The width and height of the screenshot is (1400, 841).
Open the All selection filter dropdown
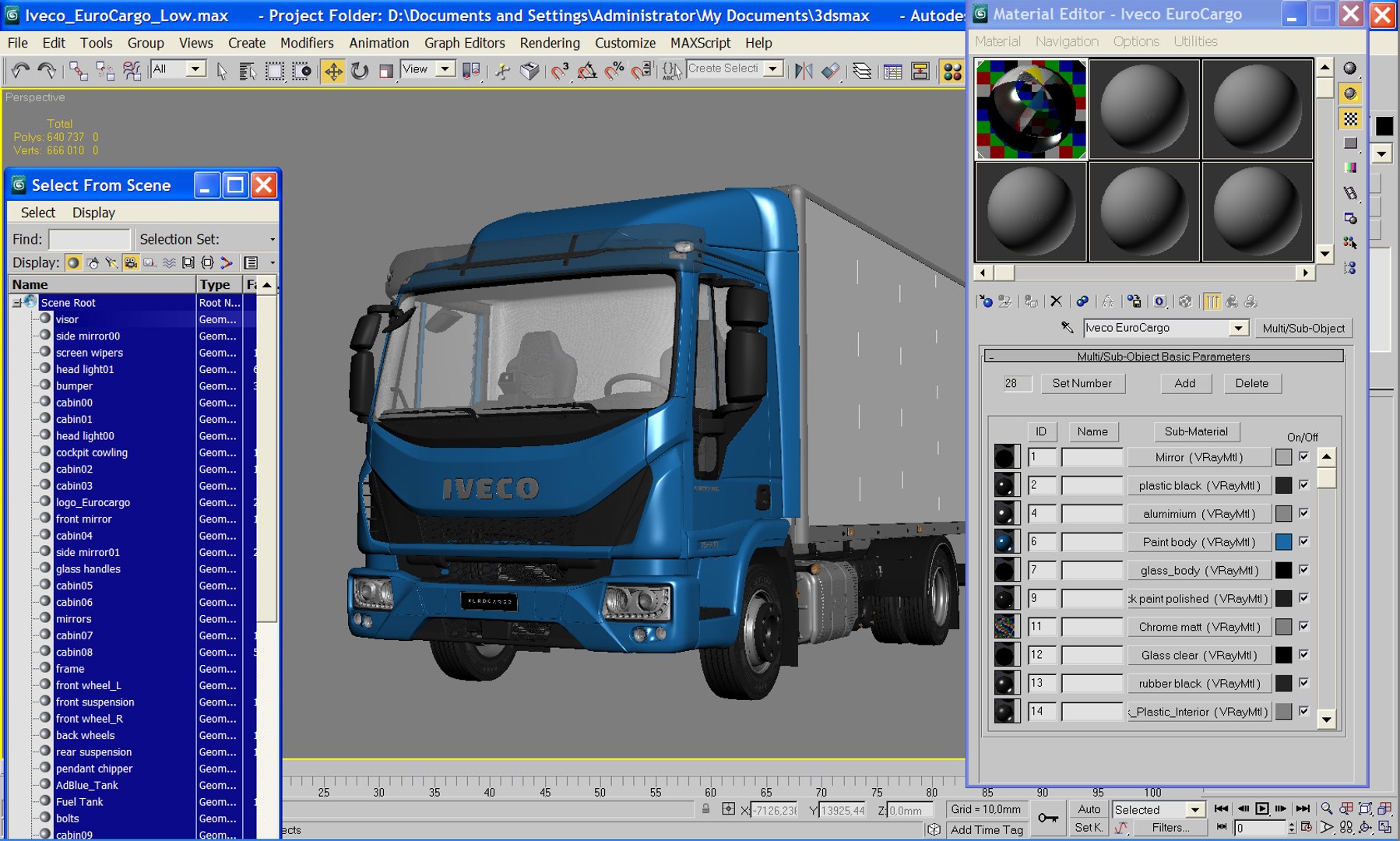coord(195,69)
